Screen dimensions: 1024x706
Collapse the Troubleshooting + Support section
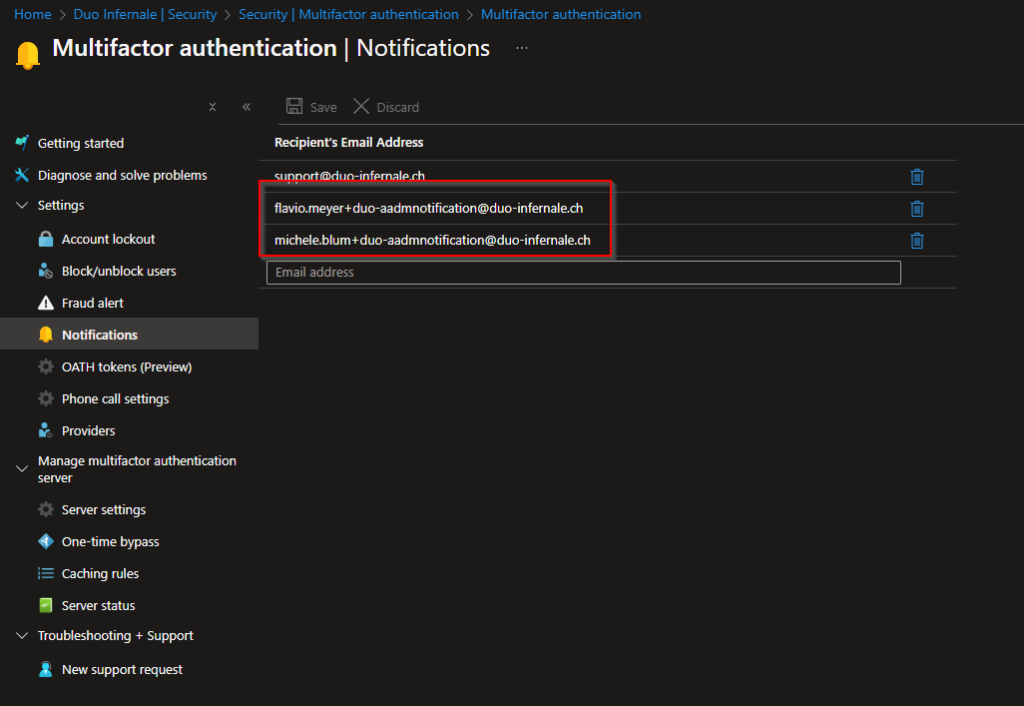point(22,635)
